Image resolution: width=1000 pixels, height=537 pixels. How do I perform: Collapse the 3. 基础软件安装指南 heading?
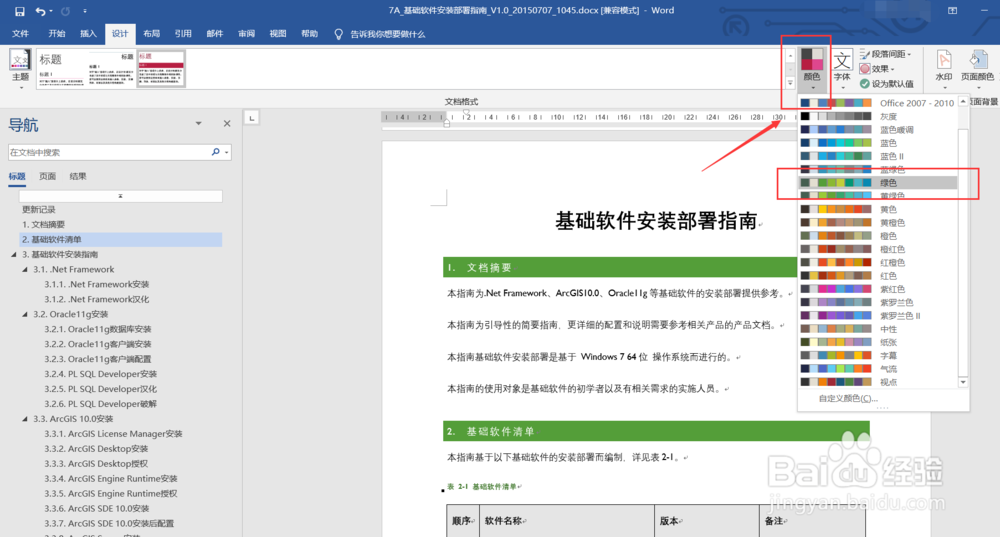pyautogui.click(x=14, y=254)
